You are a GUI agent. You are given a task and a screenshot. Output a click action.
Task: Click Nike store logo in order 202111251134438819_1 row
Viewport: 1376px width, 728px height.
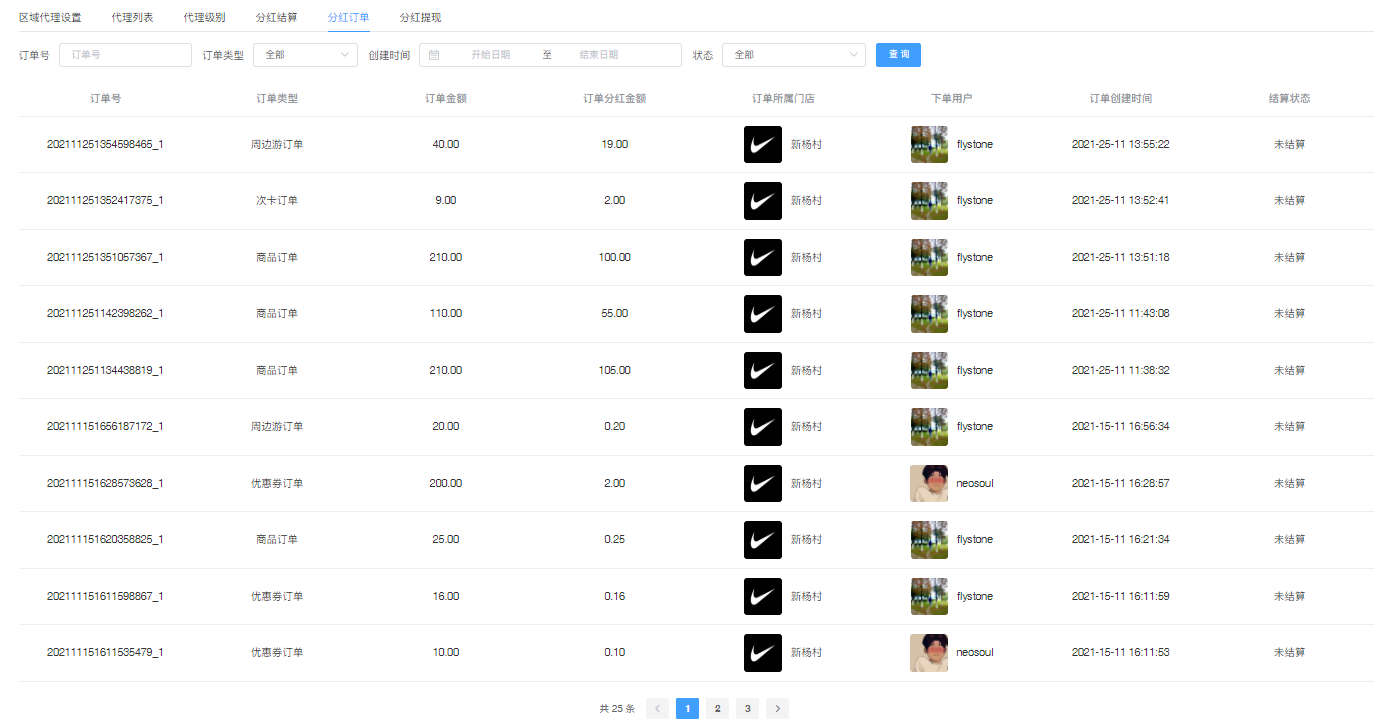click(763, 370)
